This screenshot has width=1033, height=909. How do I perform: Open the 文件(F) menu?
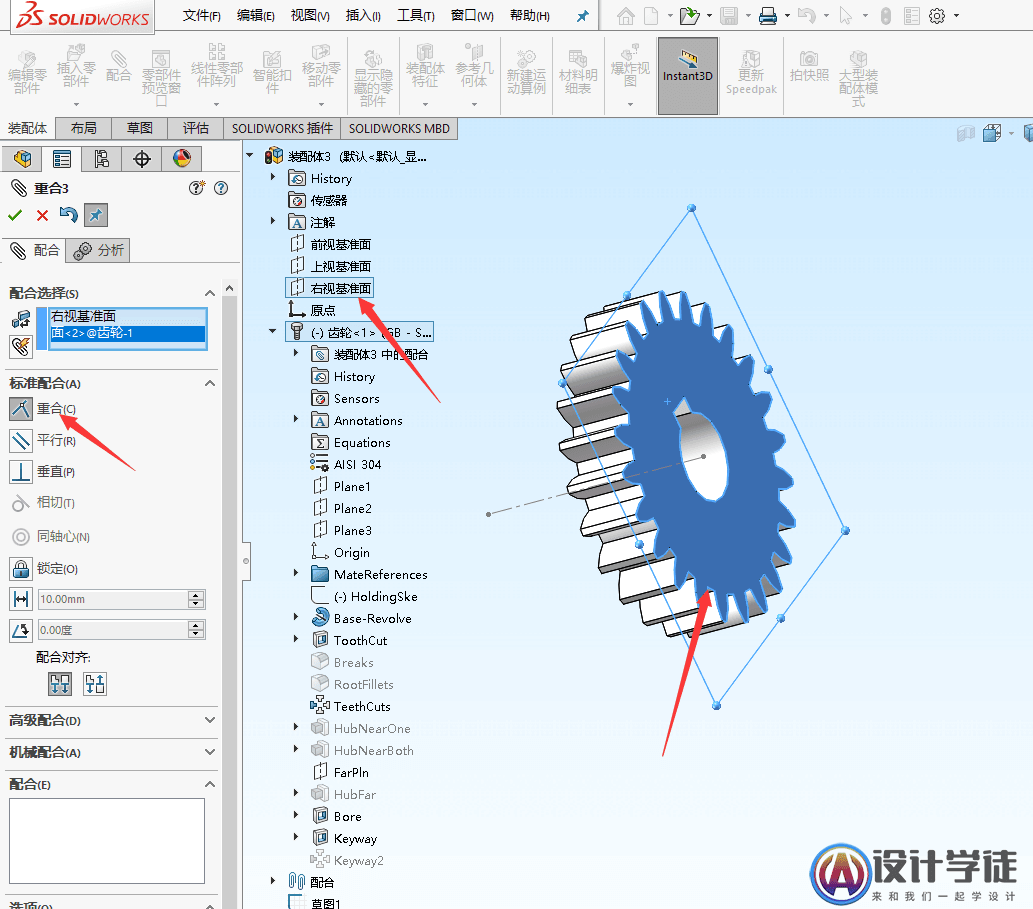click(202, 15)
